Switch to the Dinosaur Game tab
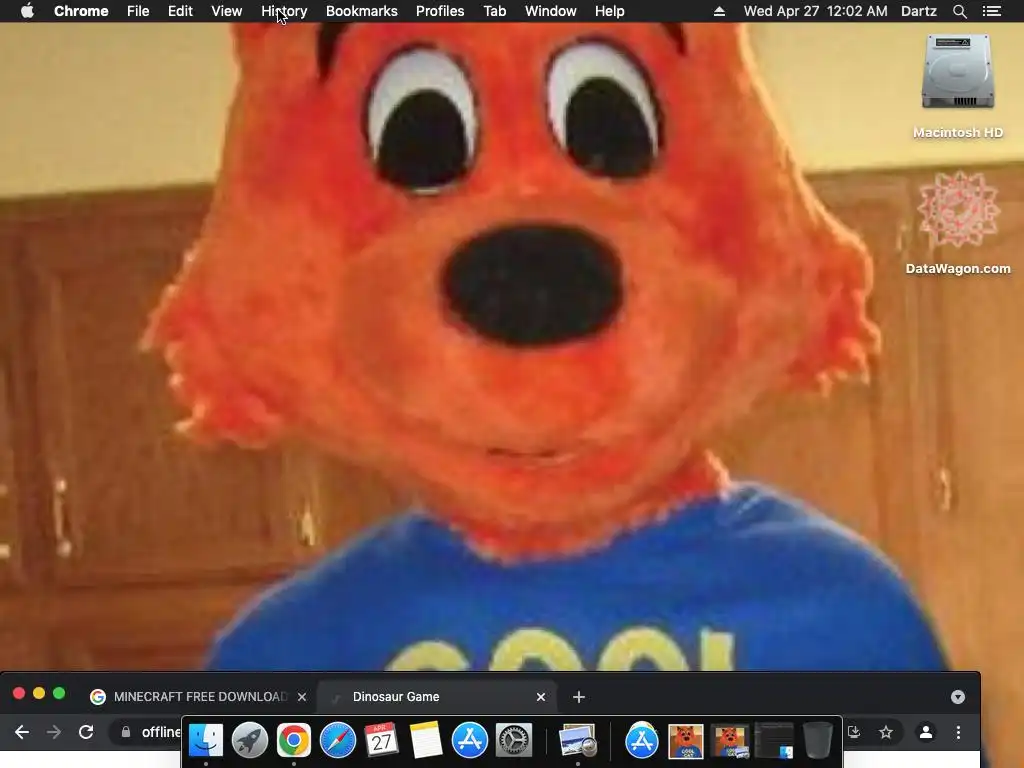The image size is (1024, 768). tap(436, 697)
